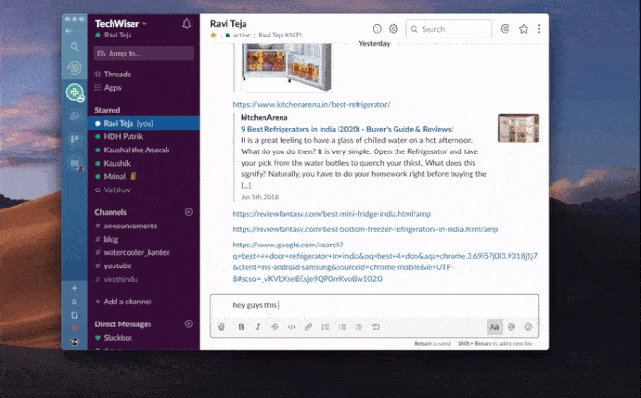Hide formatting toolbar with Aa button
The height and width of the screenshot is (398, 641).
[x=495, y=327]
